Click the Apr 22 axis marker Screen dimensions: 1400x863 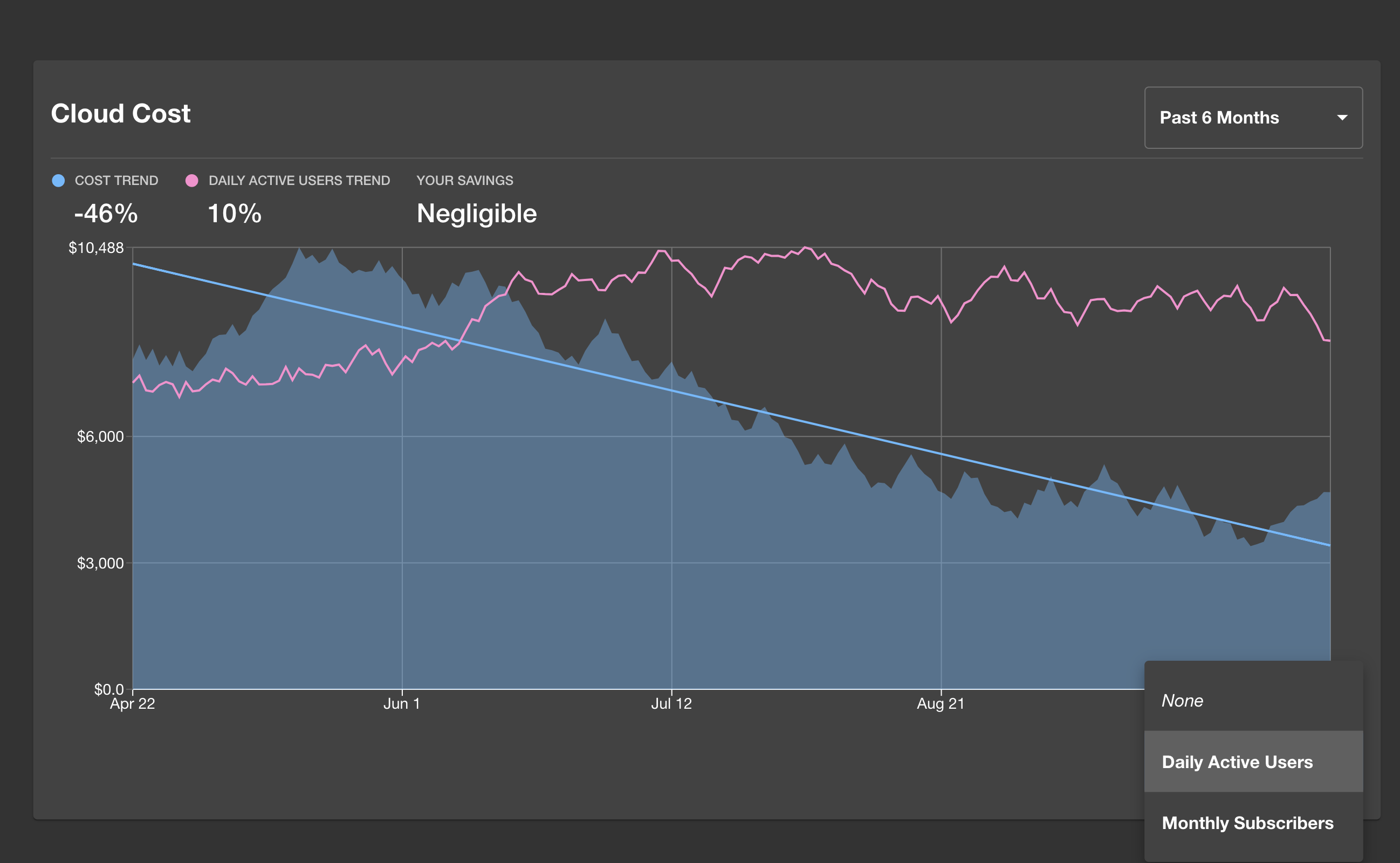[132, 703]
